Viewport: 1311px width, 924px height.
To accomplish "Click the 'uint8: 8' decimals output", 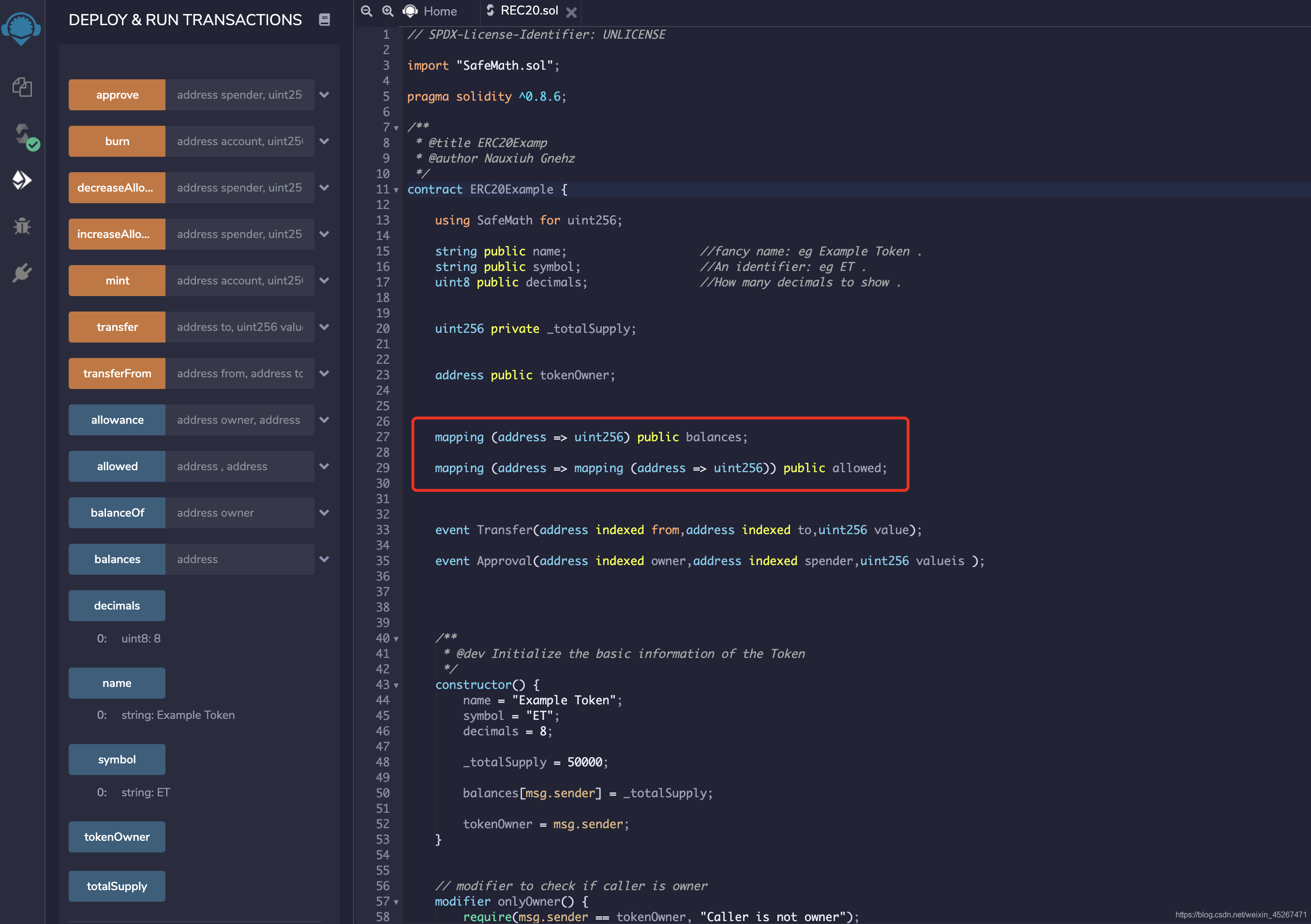I will (x=141, y=639).
